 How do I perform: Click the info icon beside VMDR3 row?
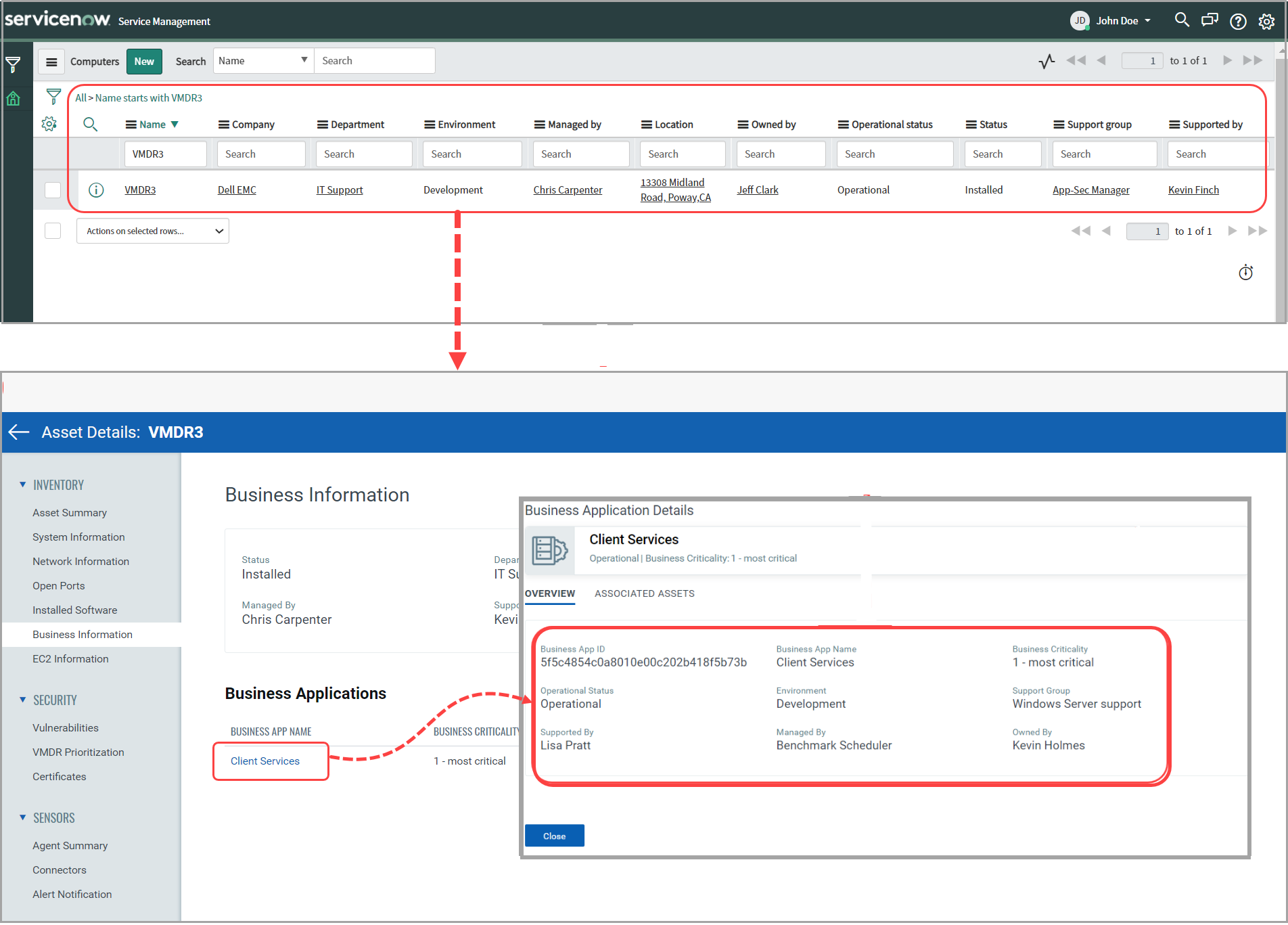(96, 190)
